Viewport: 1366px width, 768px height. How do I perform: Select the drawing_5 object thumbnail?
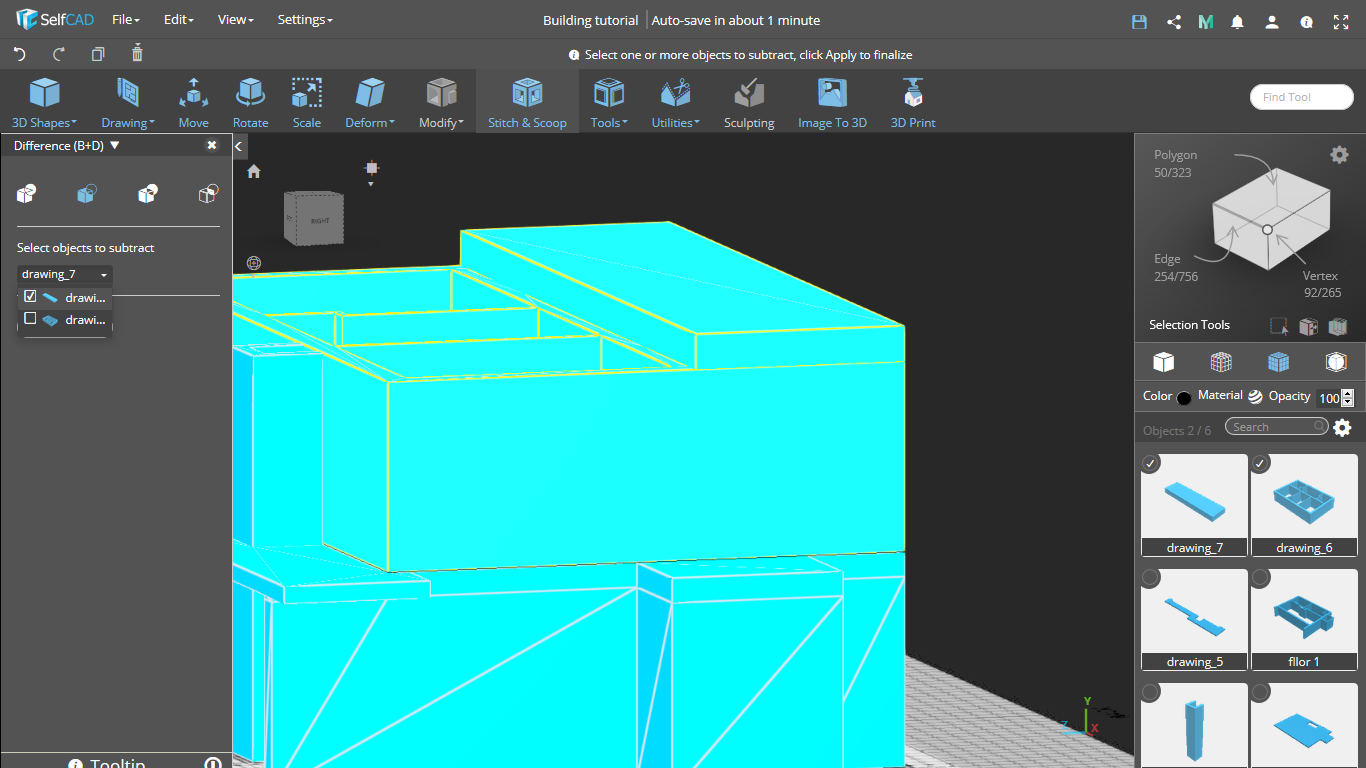1194,619
